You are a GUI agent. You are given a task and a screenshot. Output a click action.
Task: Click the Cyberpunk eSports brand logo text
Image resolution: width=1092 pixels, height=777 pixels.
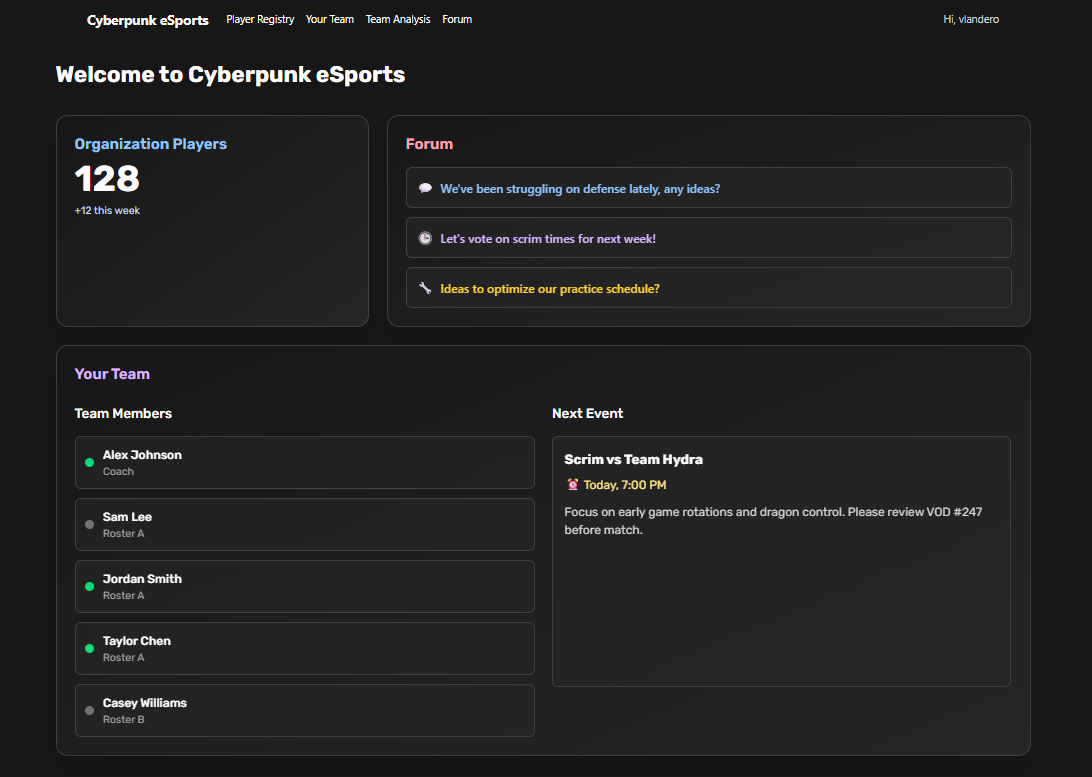(148, 20)
